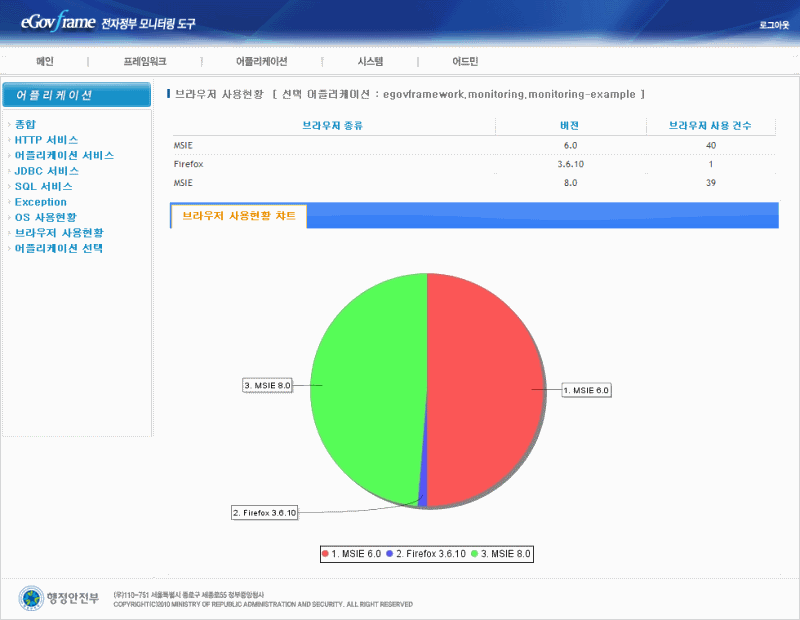The width and height of the screenshot is (800, 620).
Task: Click the 브라우저 사용 건수 column header
Action: 710,126
